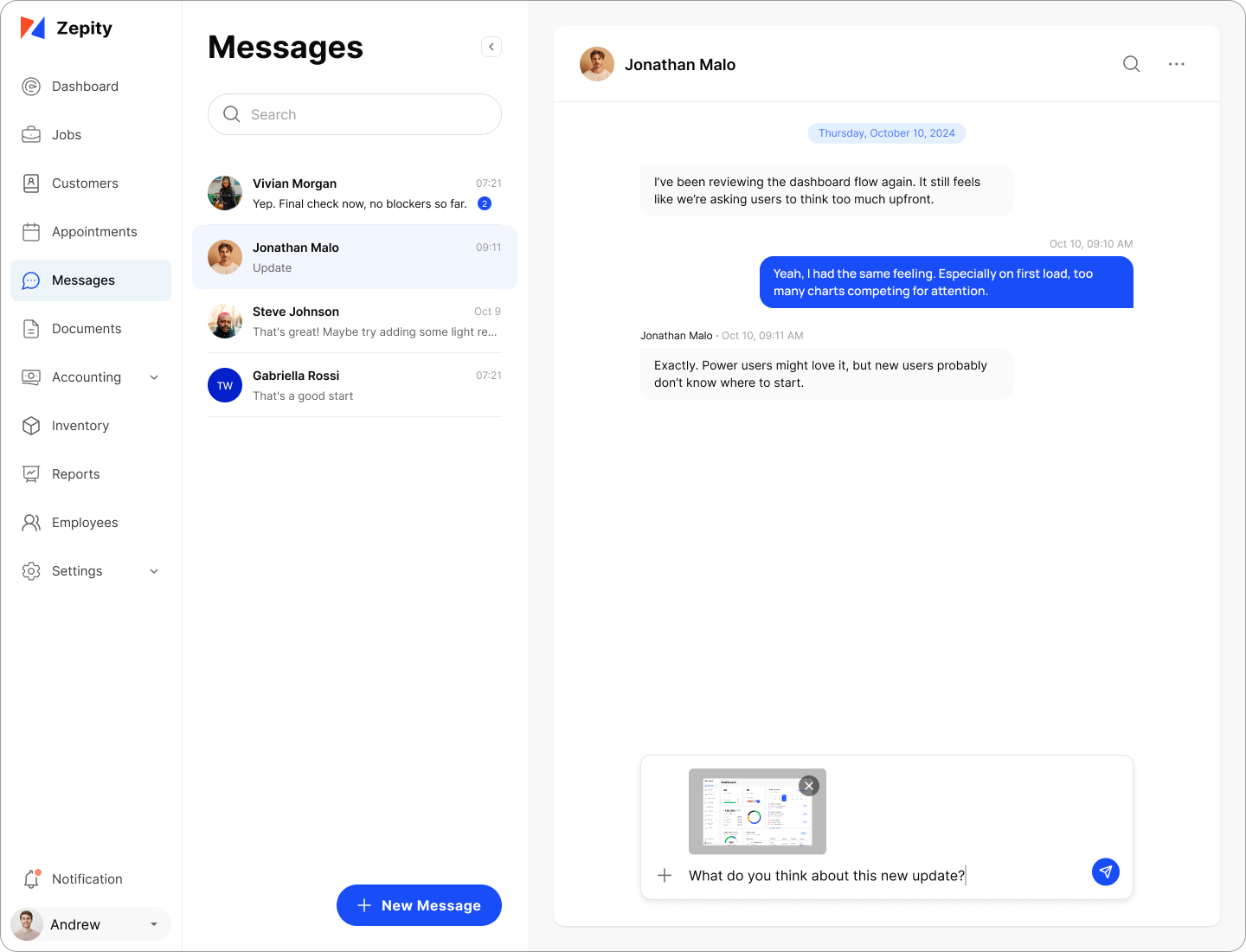Preview the attached dashboard screenshot thumbnail
Image resolution: width=1246 pixels, height=952 pixels.
(x=757, y=812)
